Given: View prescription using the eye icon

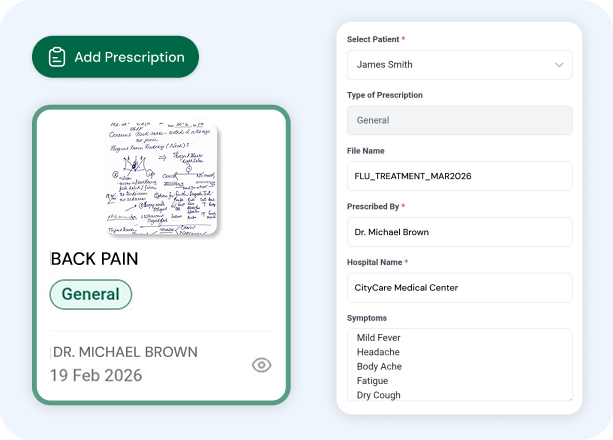Looking at the screenshot, I should 262,365.
